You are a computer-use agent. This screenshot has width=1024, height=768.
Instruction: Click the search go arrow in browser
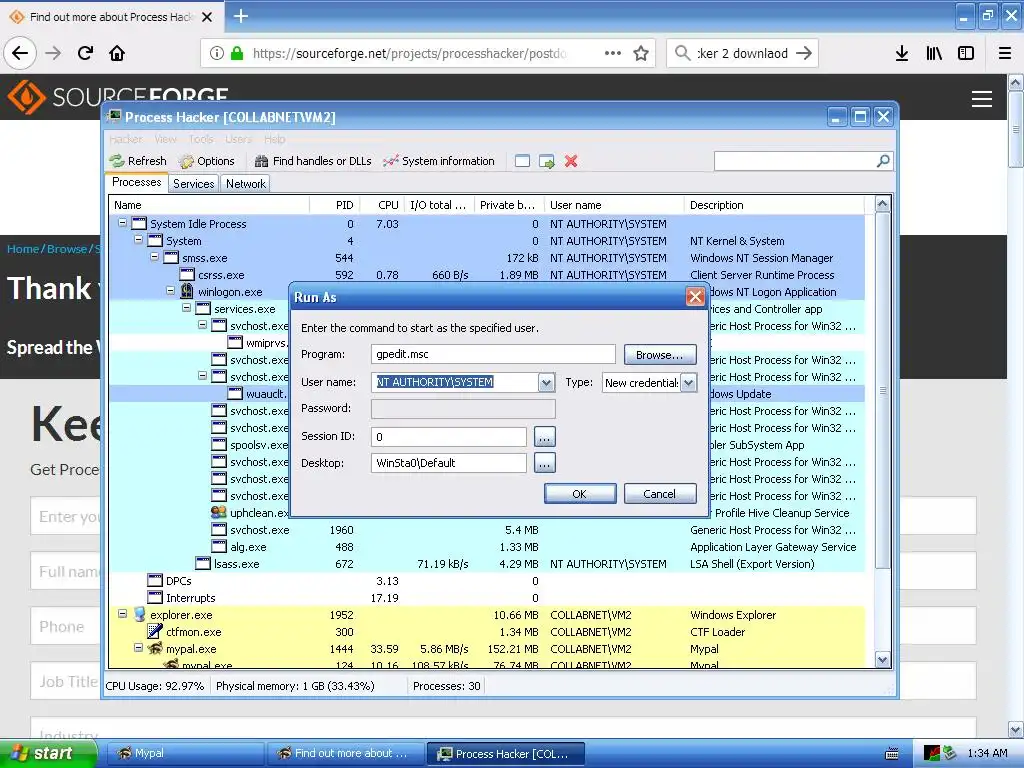click(804, 53)
